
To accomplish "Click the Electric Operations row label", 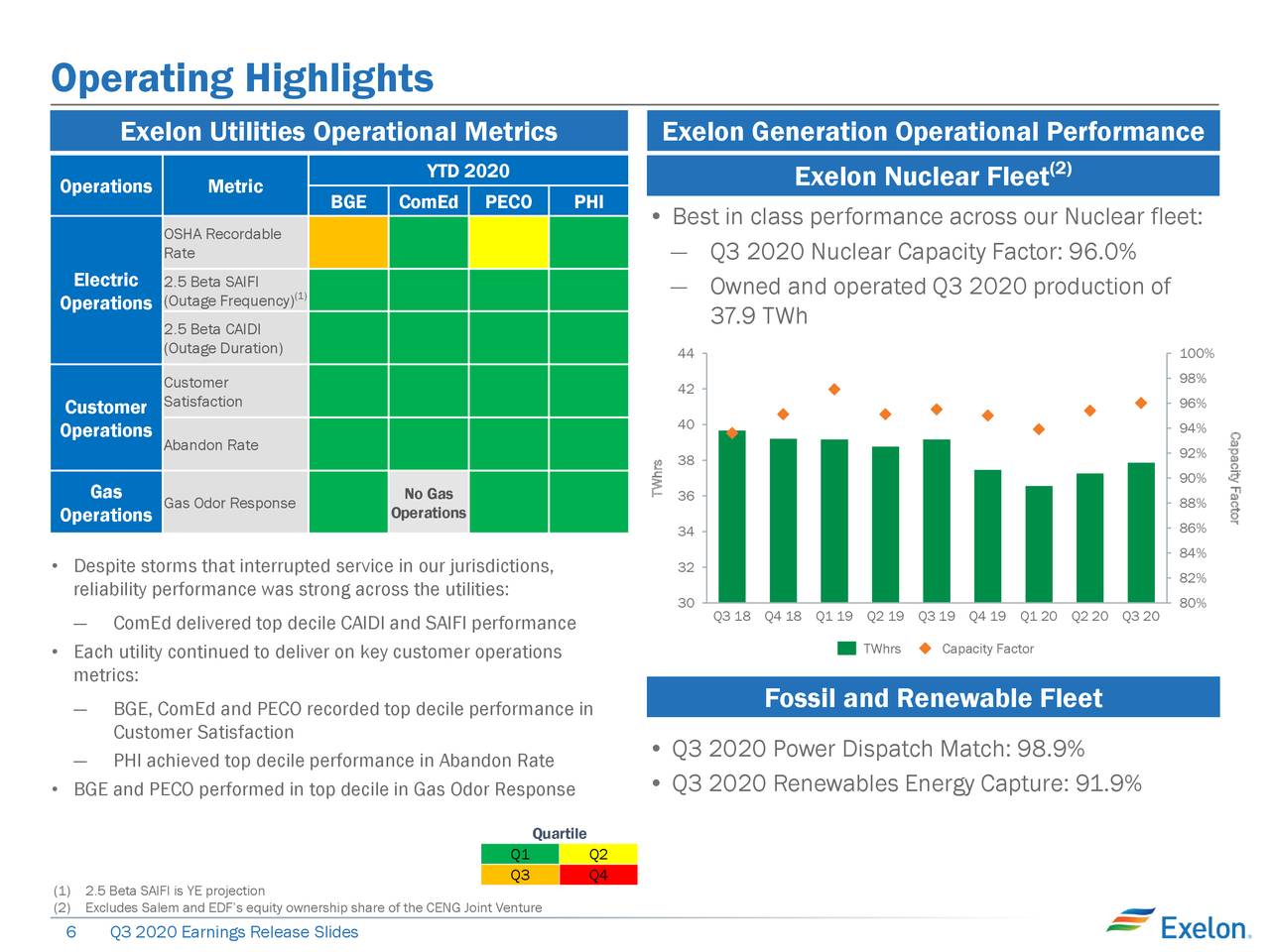I will [106, 291].
